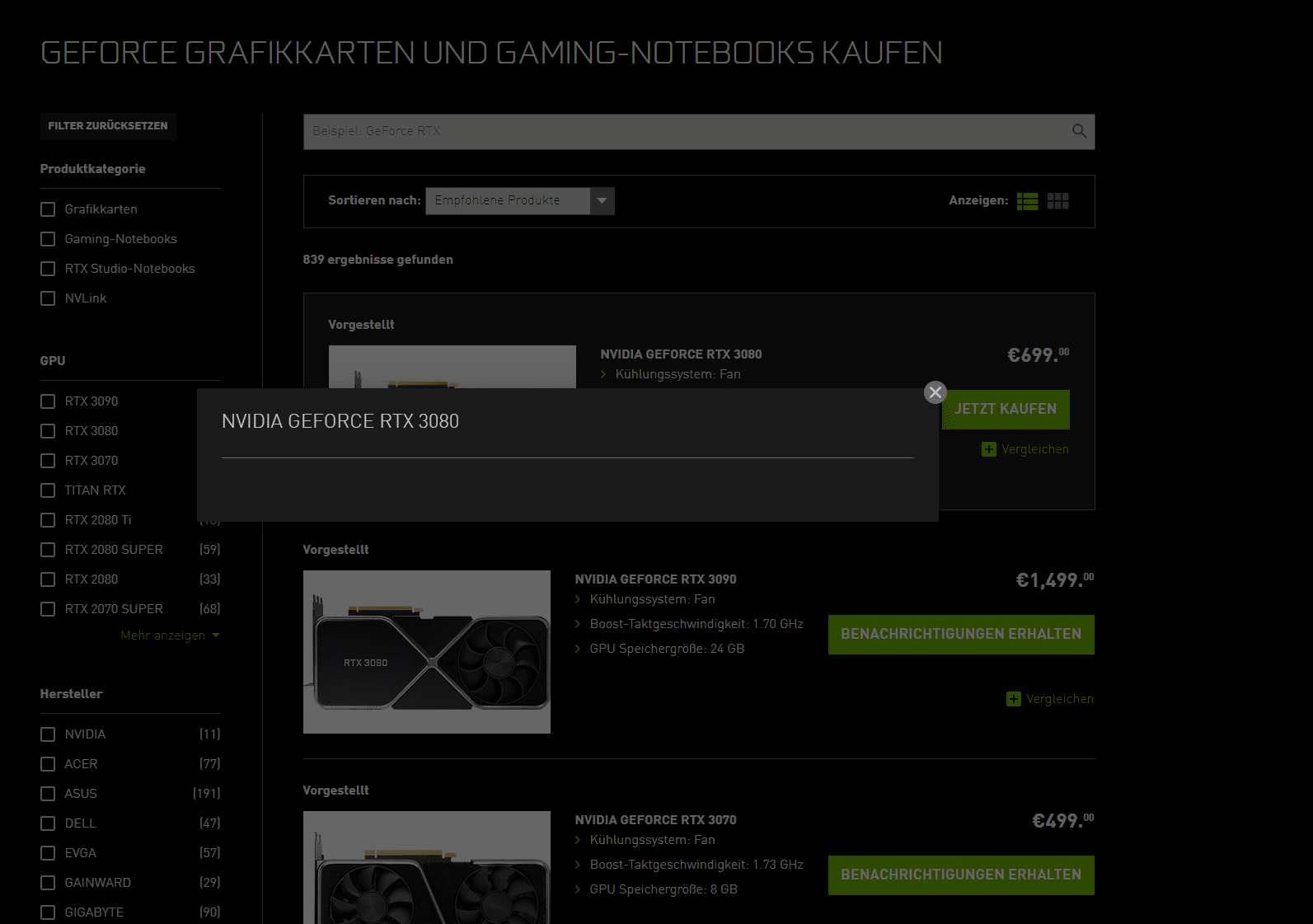
Task: Check the Gaming-Notebooks category
Action: tap(48, 239)
